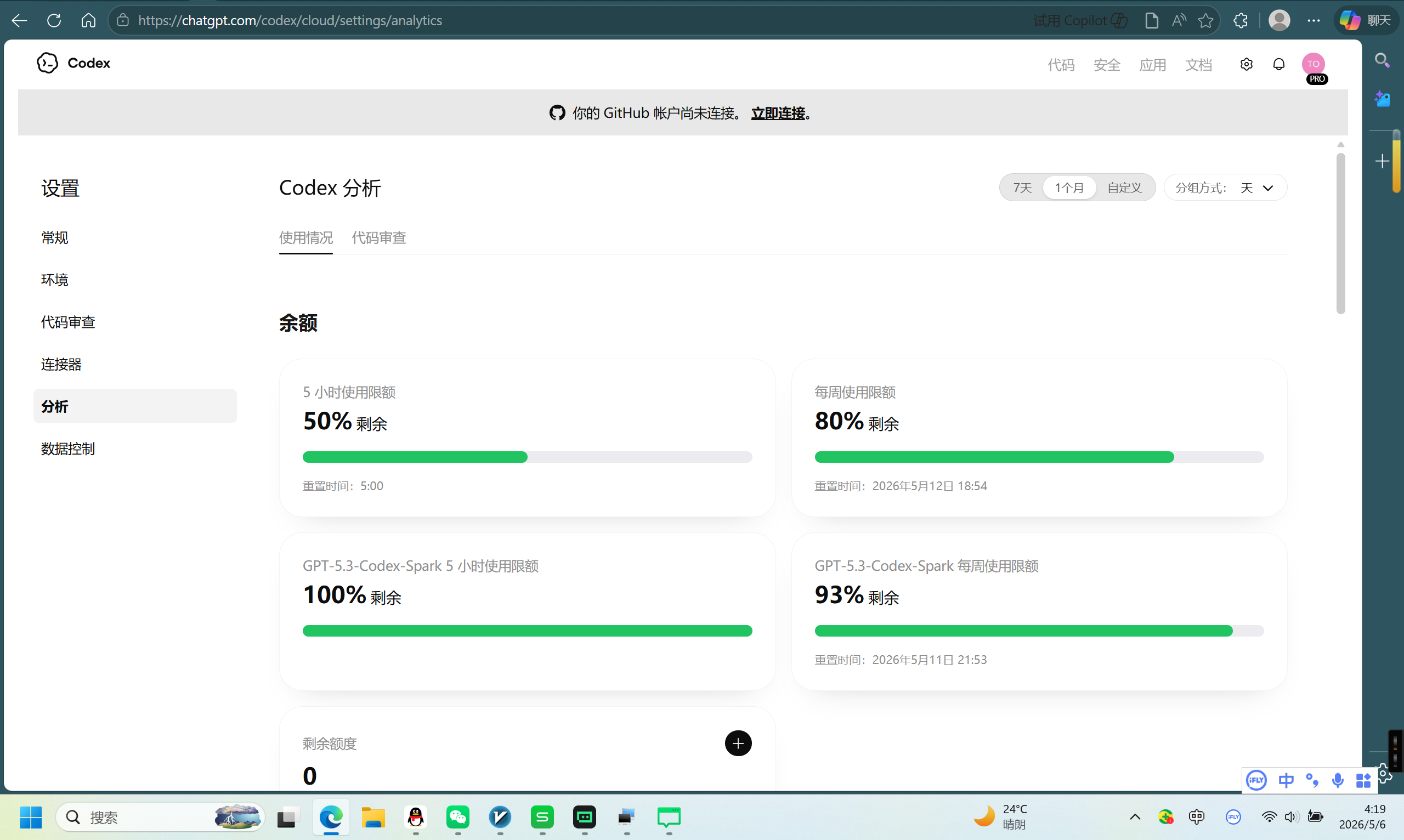Click the GitHub icon in the banner
The image size is (1404, 840).
pos(557,112)
